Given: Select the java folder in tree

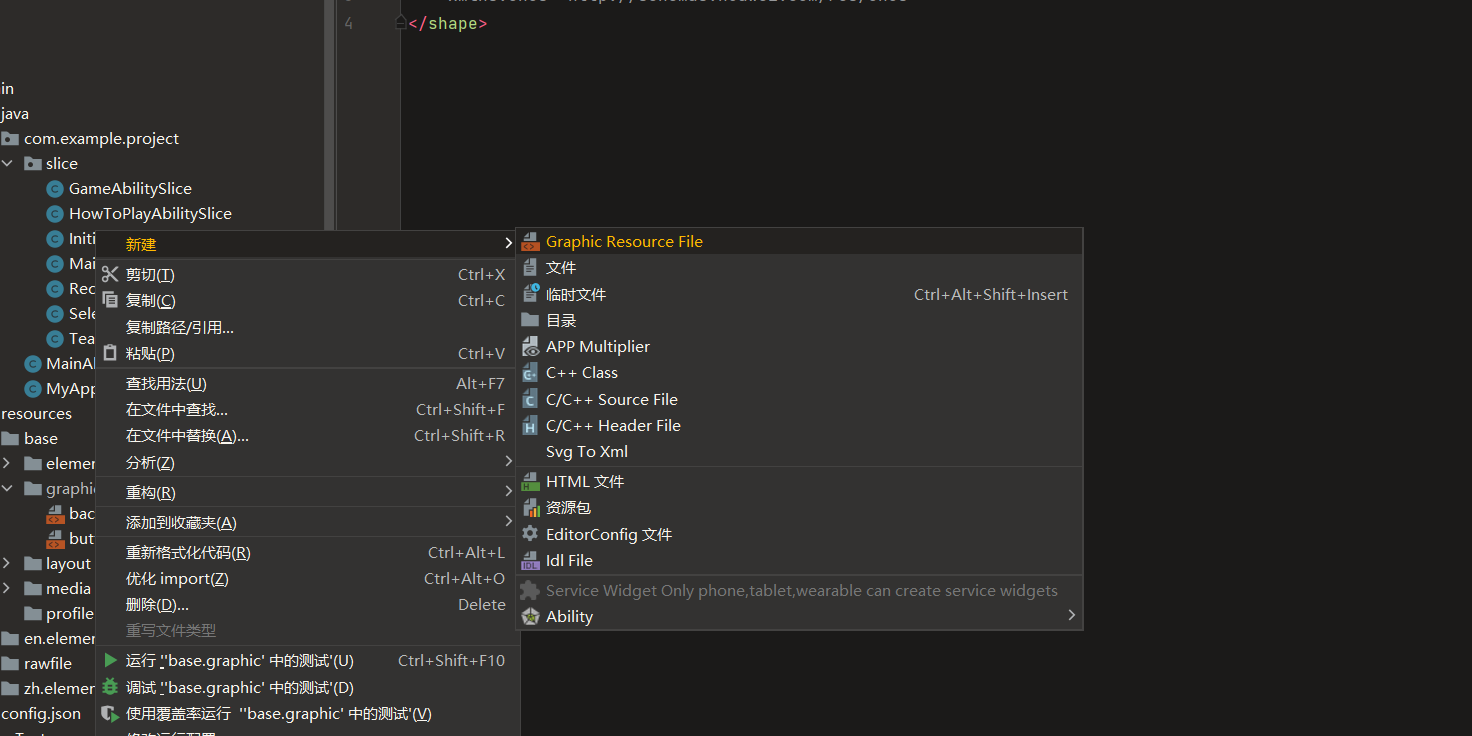Looking at the screenshot, I should coord(15,113).
